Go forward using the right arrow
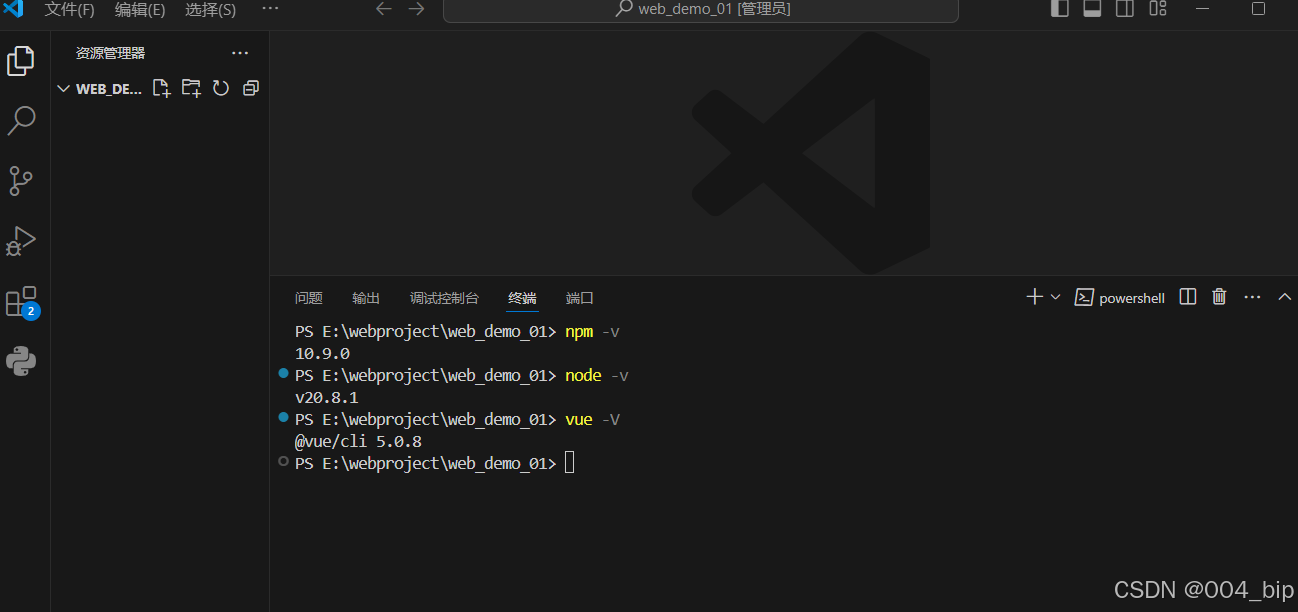Screen dimensions: 1298x612 (416, 9)
